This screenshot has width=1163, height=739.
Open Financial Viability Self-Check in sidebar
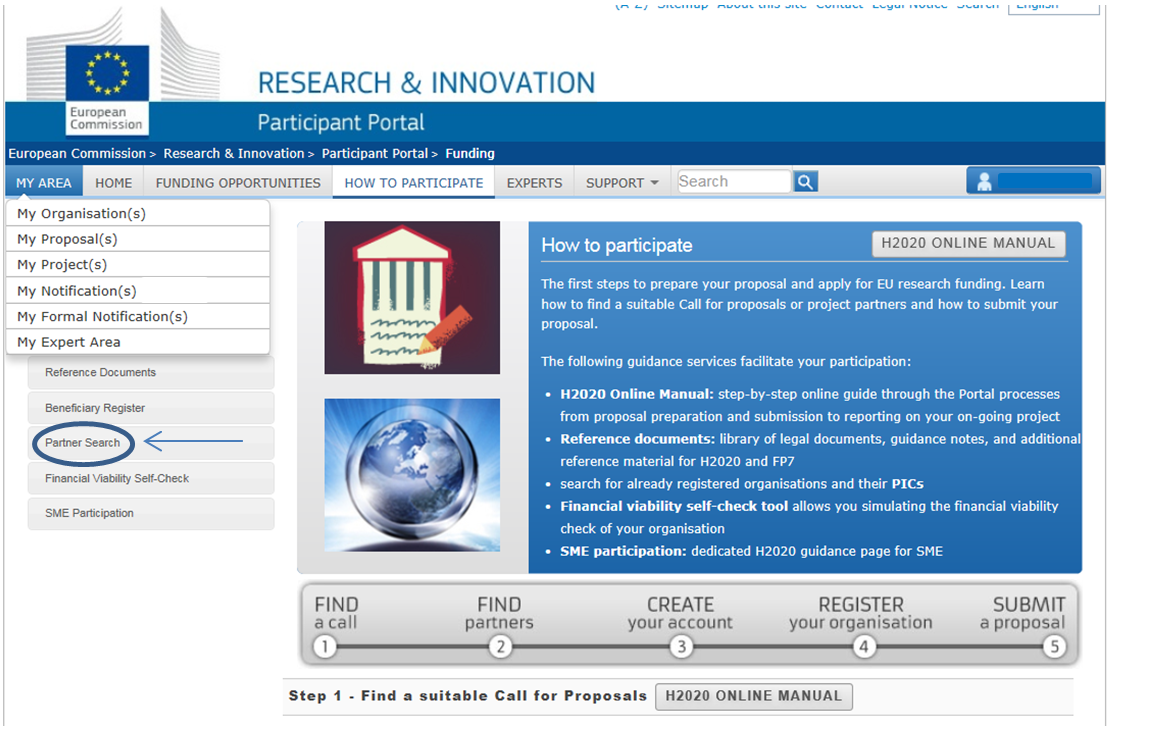[151, 479]
